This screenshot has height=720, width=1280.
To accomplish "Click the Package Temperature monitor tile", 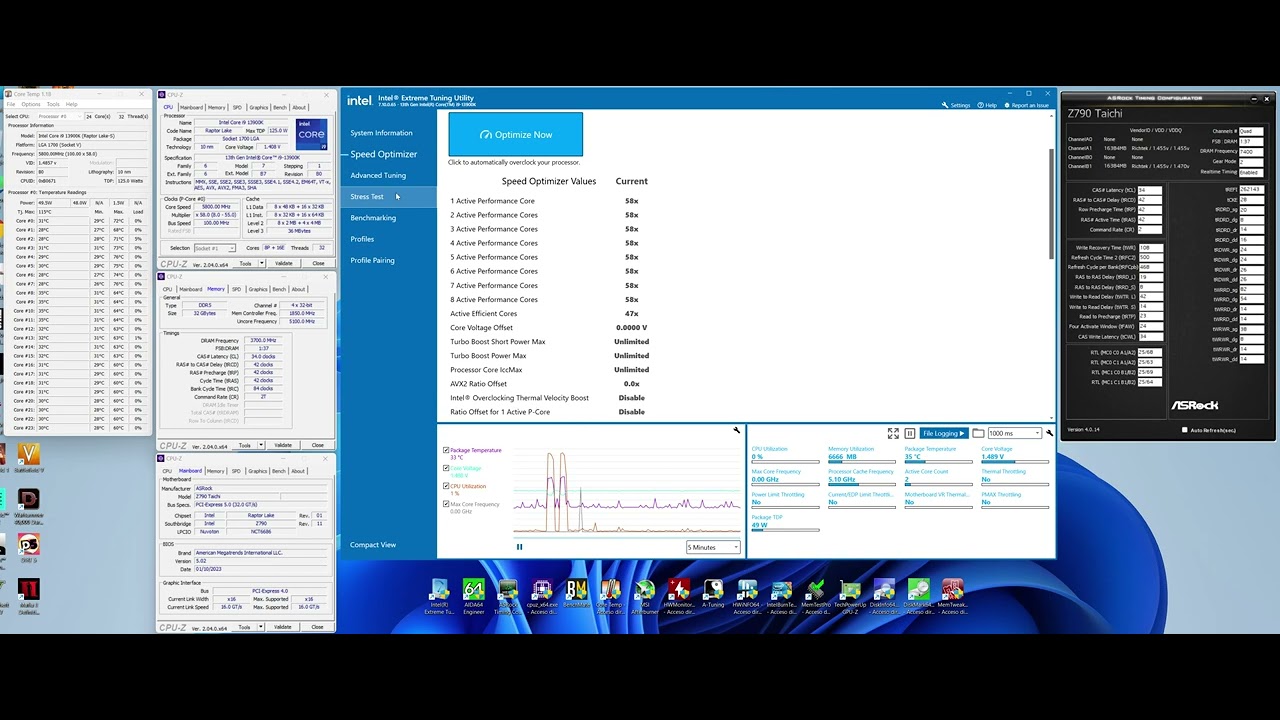I will tap(938, 455).
